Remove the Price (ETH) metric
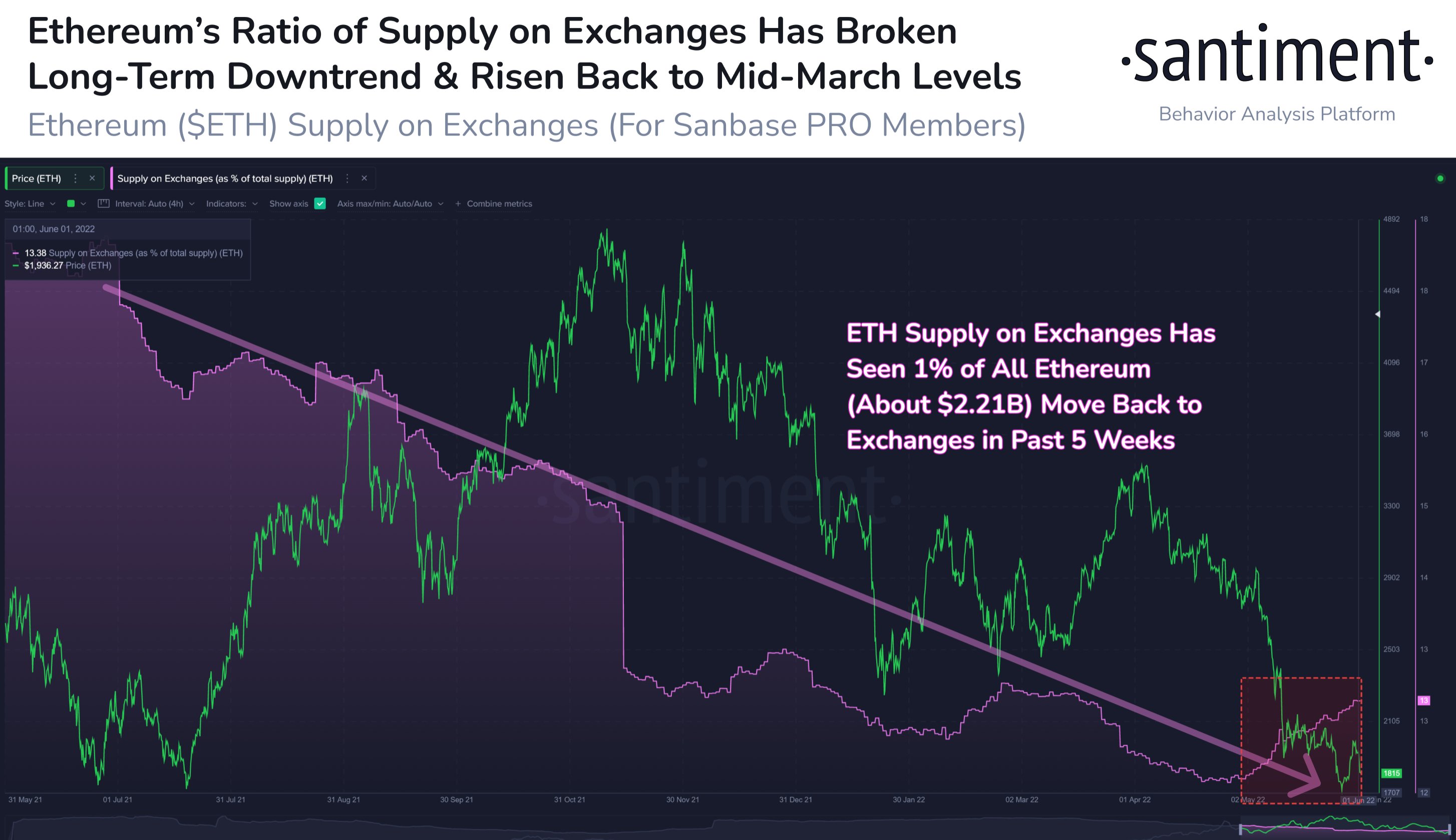This screenshot has width=1456, height=840. pyautogui.click(x=92, y=179)
